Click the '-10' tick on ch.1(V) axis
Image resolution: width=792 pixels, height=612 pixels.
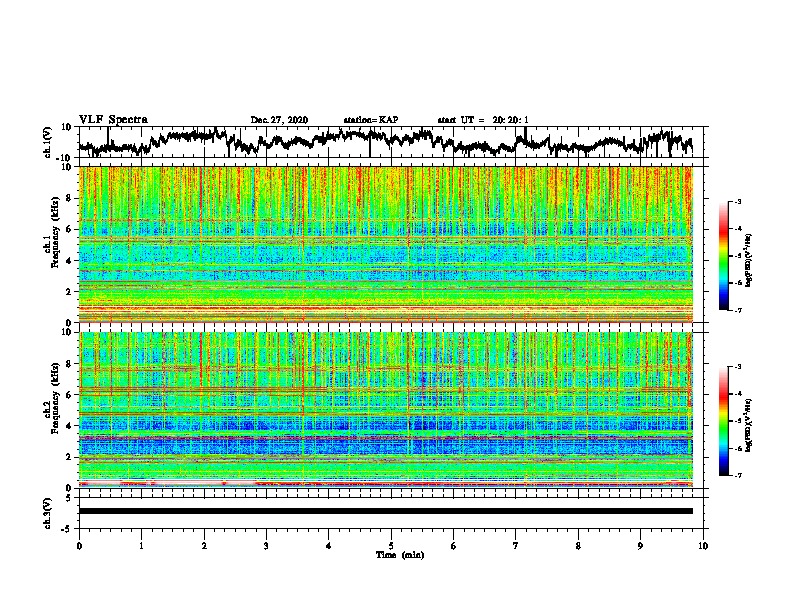[65, 158]
